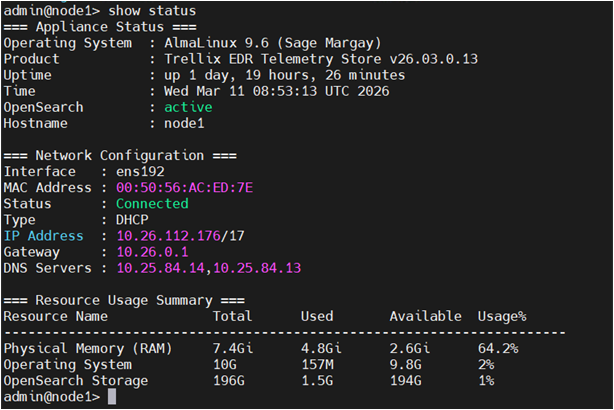Viewport: 614px width, 410px height.
Task: Click the 'show status' command text
Action: pyautogui.click(x=152, y=11)
